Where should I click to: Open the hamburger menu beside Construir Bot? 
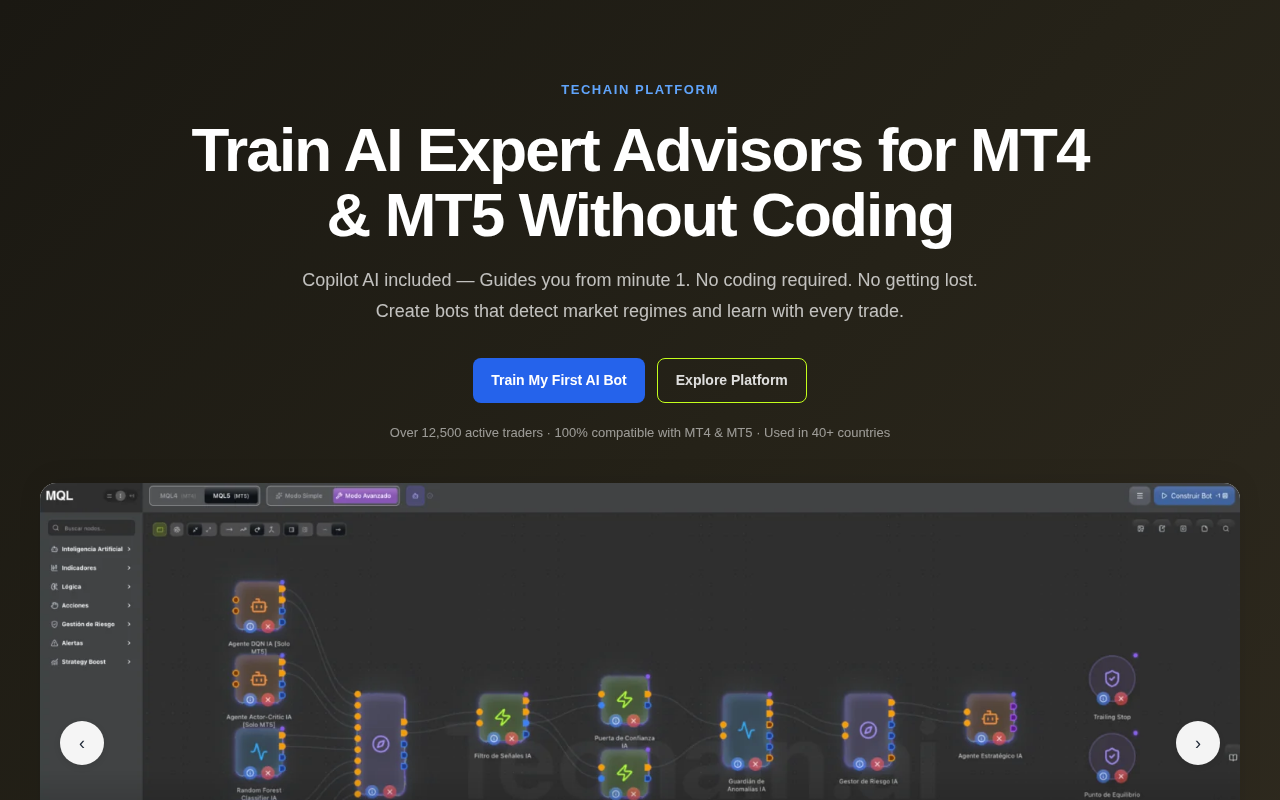tap(1140, 496)
